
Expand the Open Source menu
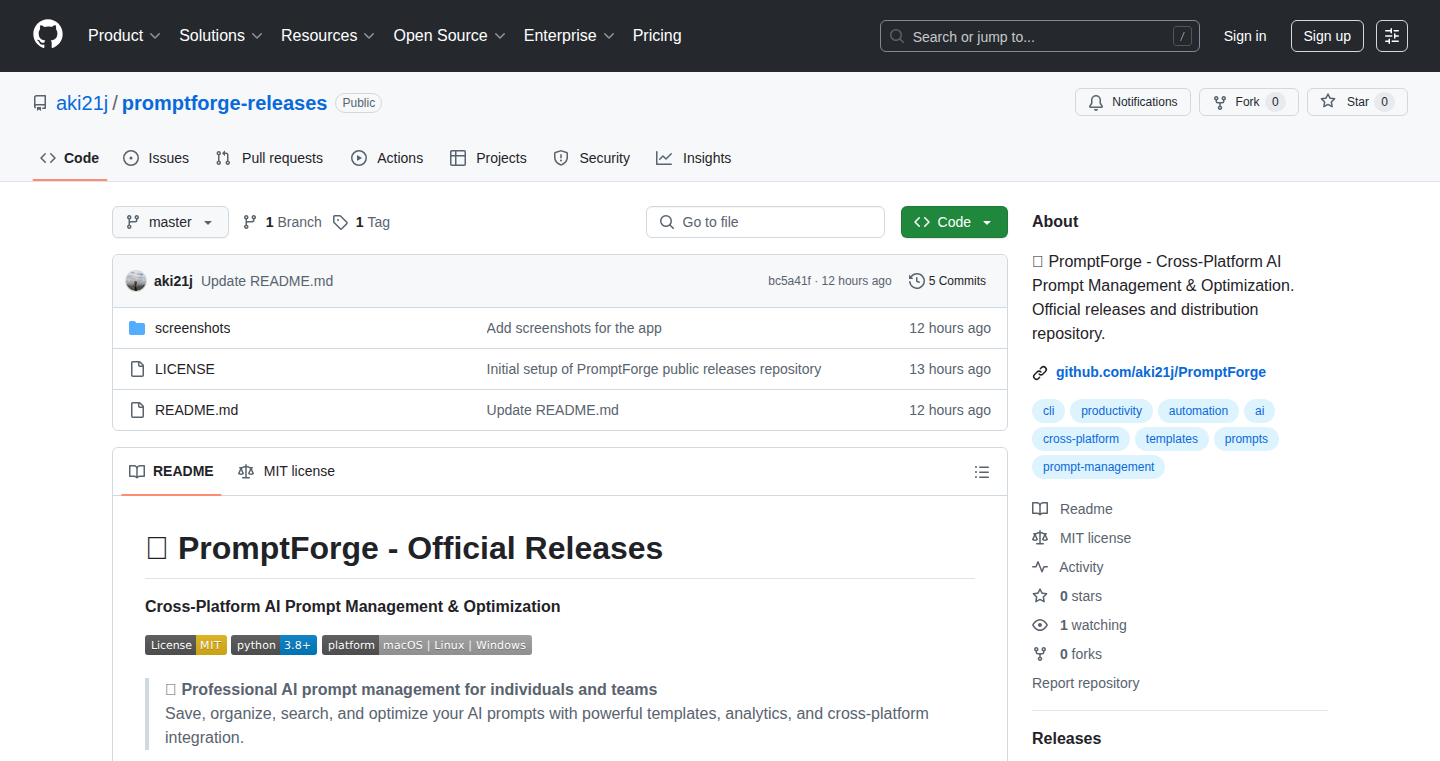tap(449, 35)
